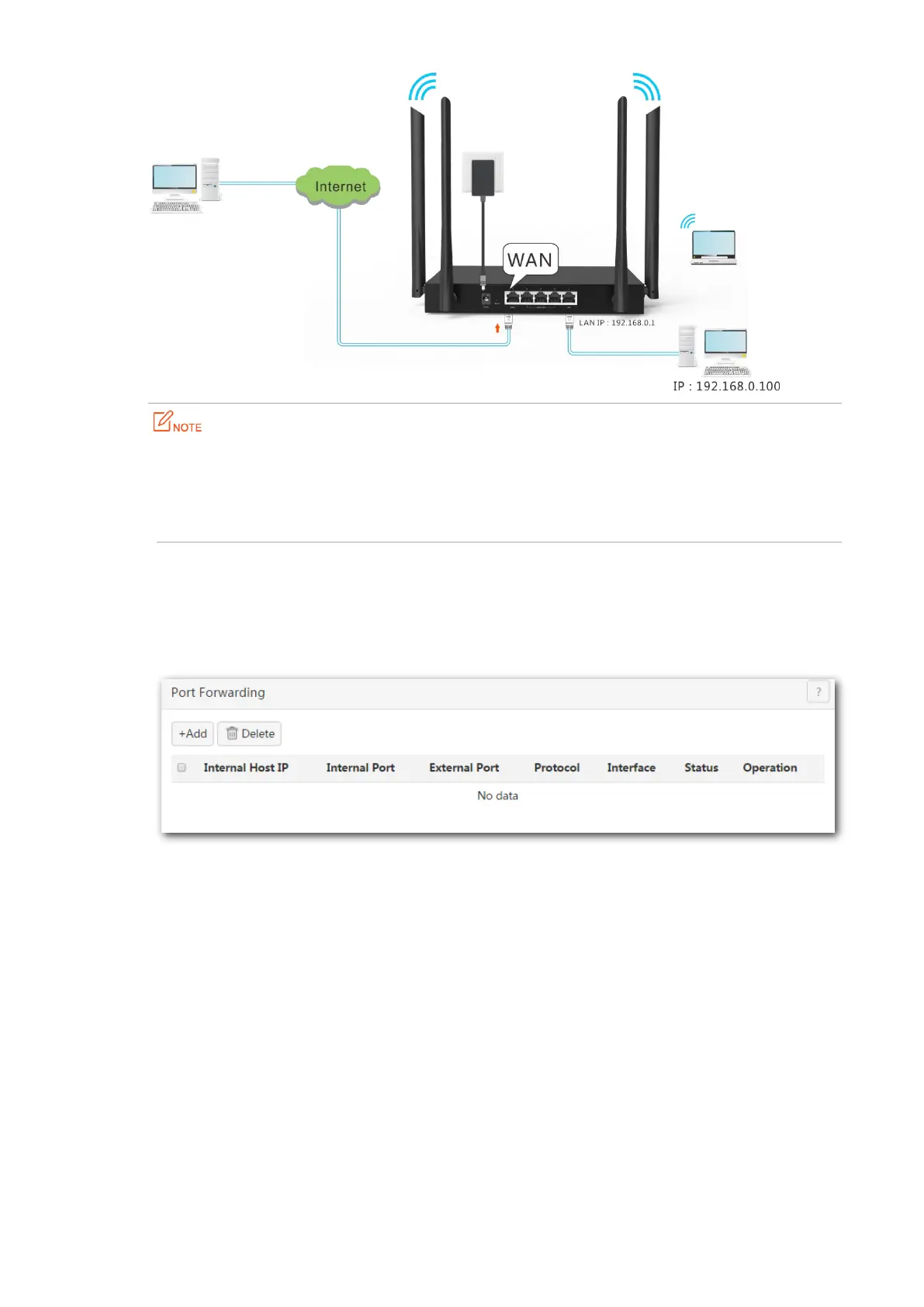Click the +Add button in Port Forwarding
Viewport: 924px width, 1307px height.
(x=192, y=733)
